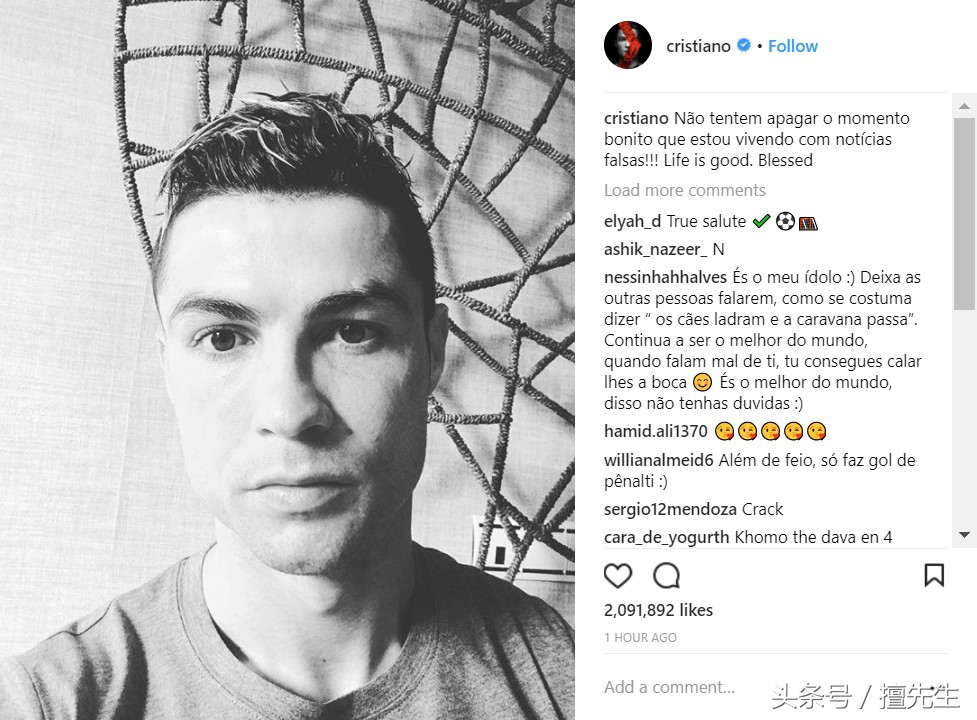
Task: Open elyah_d's profile
Action: coord(632,222)
